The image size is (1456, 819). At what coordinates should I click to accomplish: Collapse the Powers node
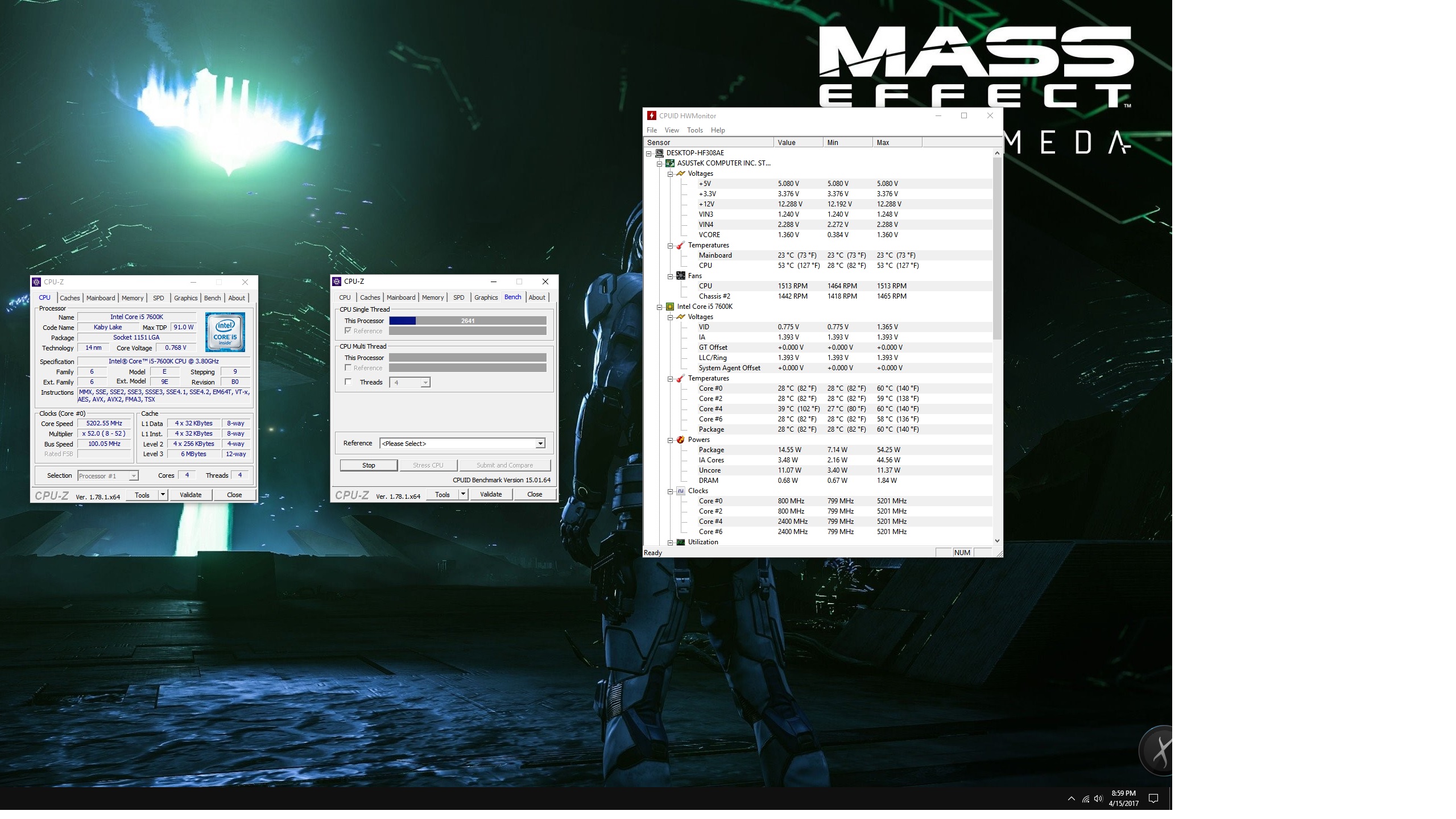coord(671,440)
